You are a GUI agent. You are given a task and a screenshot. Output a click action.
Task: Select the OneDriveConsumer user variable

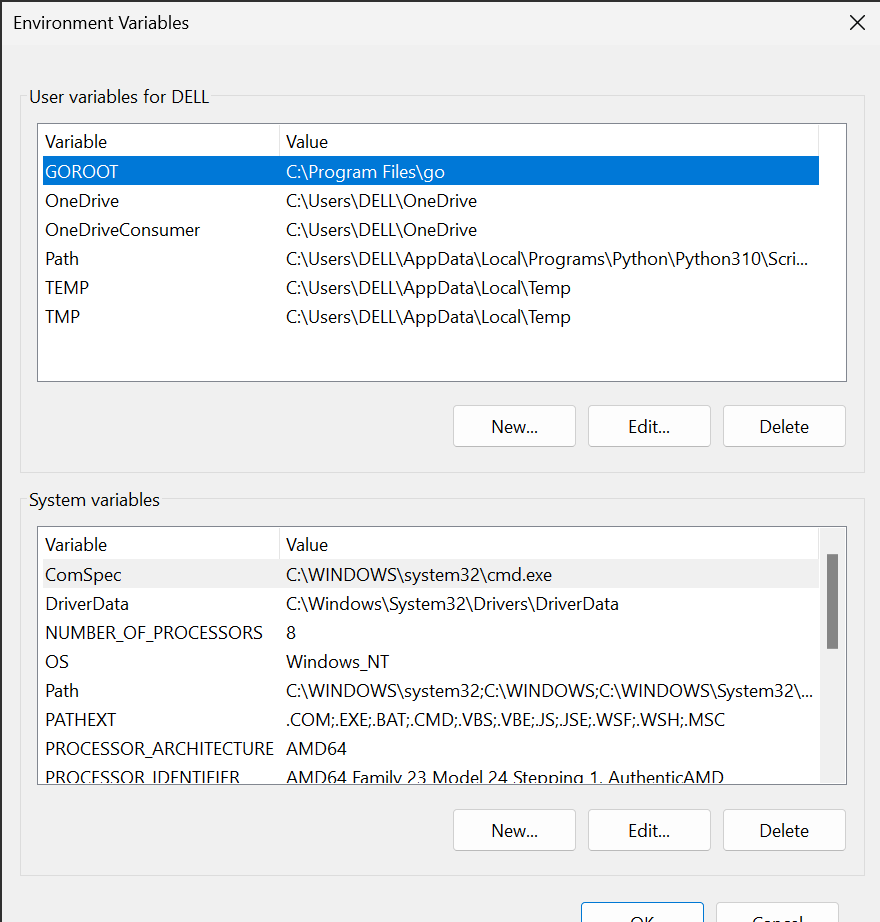(431, 229)
